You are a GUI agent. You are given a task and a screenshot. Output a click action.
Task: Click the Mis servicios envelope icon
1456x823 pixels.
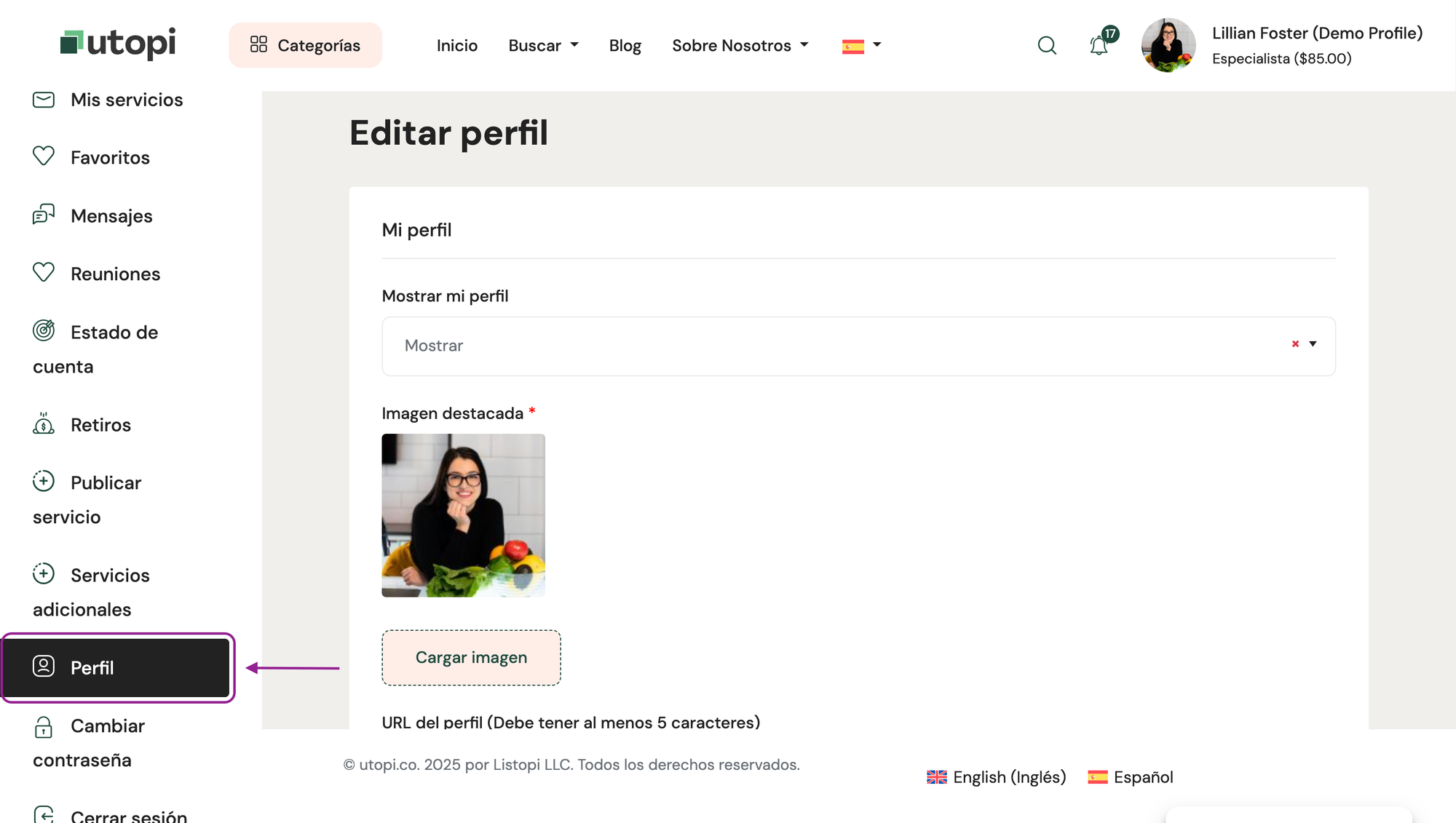tap(44, 99)
